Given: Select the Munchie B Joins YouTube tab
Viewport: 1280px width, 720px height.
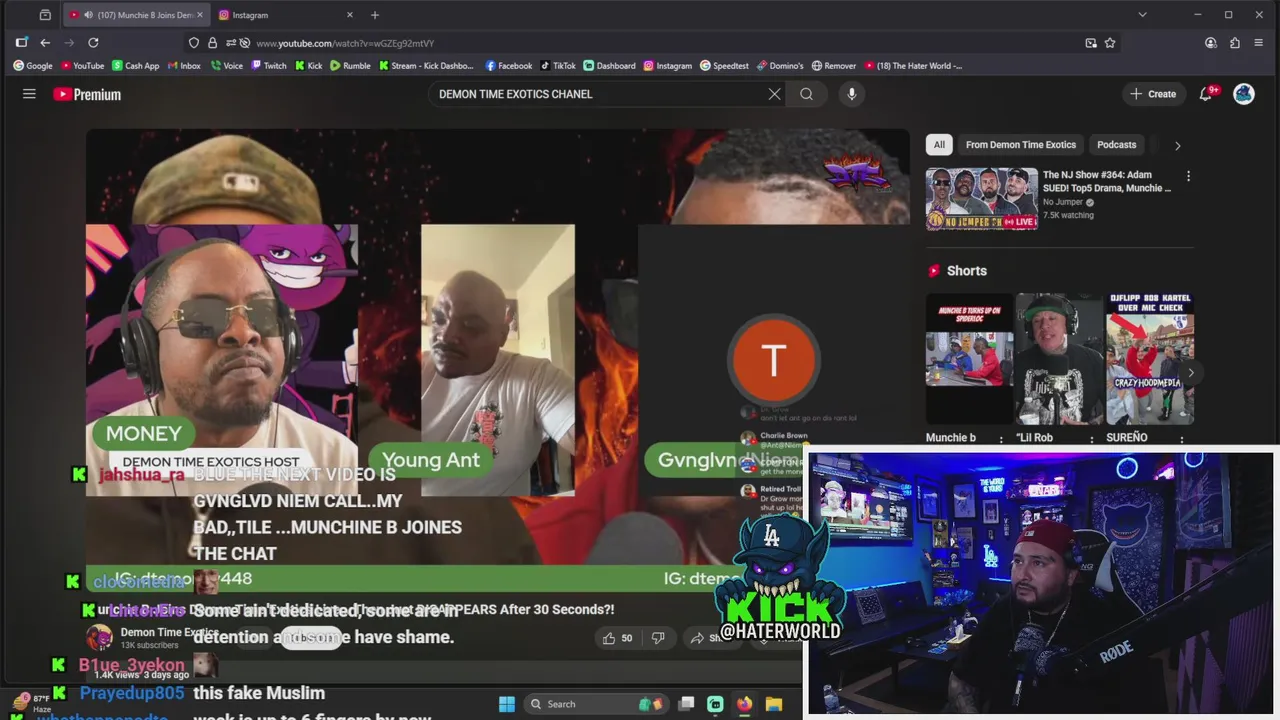Looking at the screenshot, I should tap(135, 15).
